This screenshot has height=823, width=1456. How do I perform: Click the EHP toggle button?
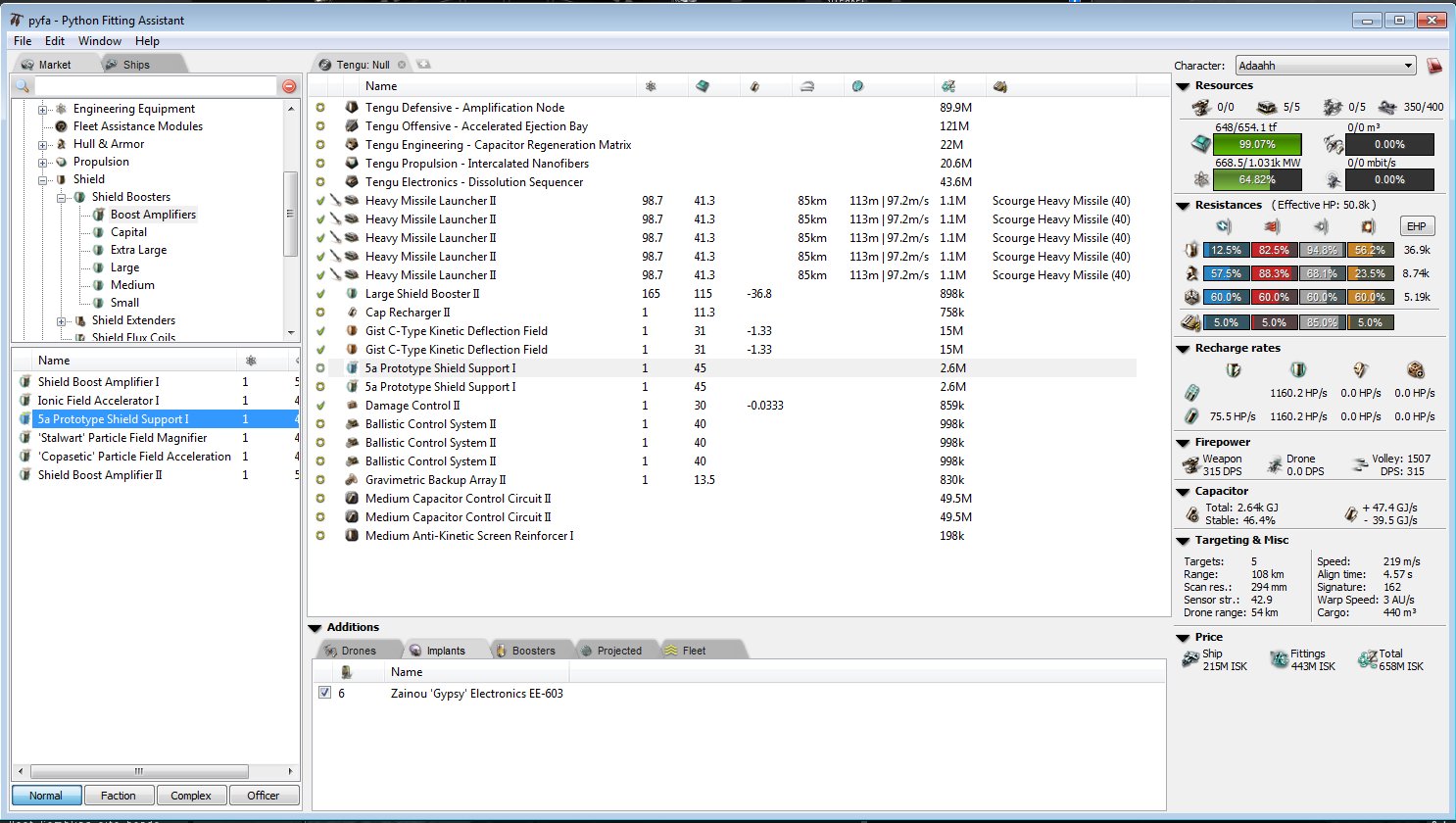(x=1417, y=226)
